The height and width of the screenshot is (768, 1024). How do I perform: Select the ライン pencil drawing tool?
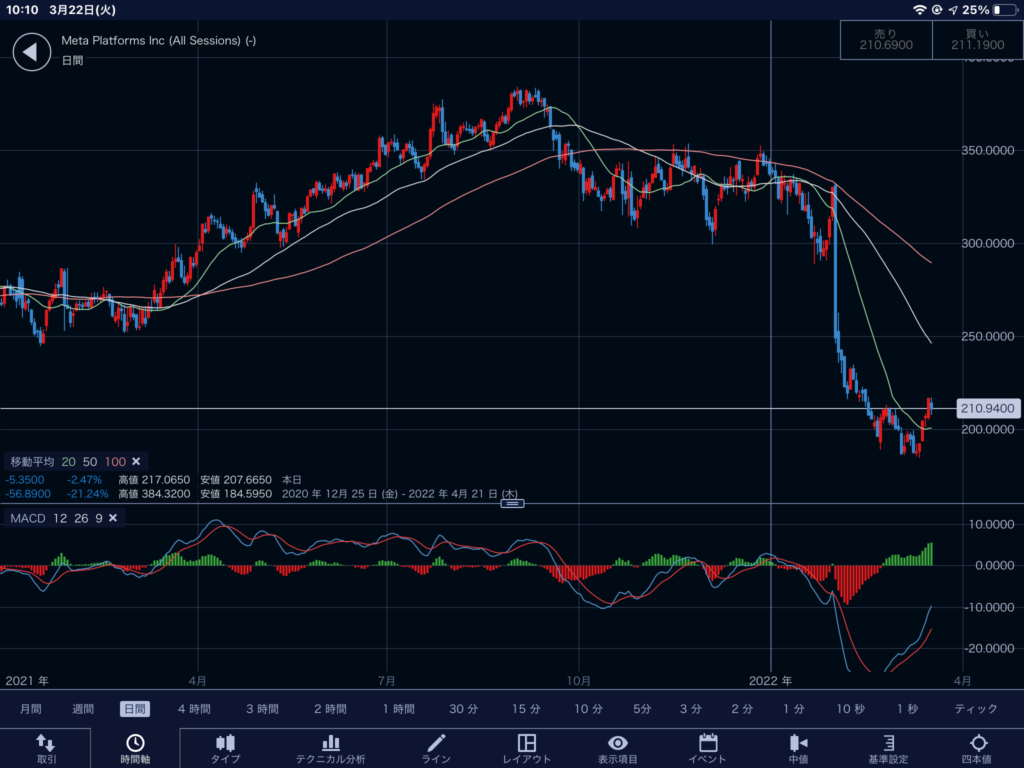[436, 743]
